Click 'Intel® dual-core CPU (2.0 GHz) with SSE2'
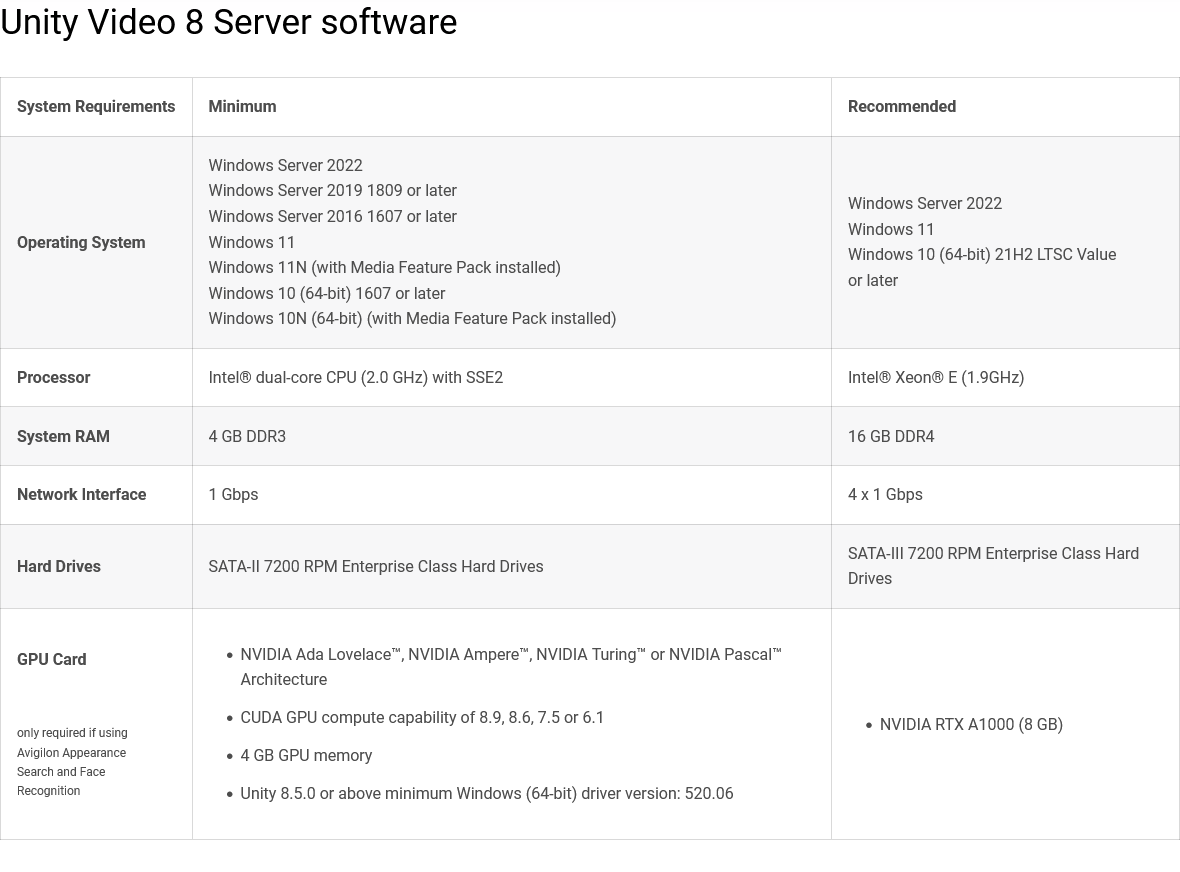The image size is (1180, 872). pyautogui.click(x=356, y=378)
